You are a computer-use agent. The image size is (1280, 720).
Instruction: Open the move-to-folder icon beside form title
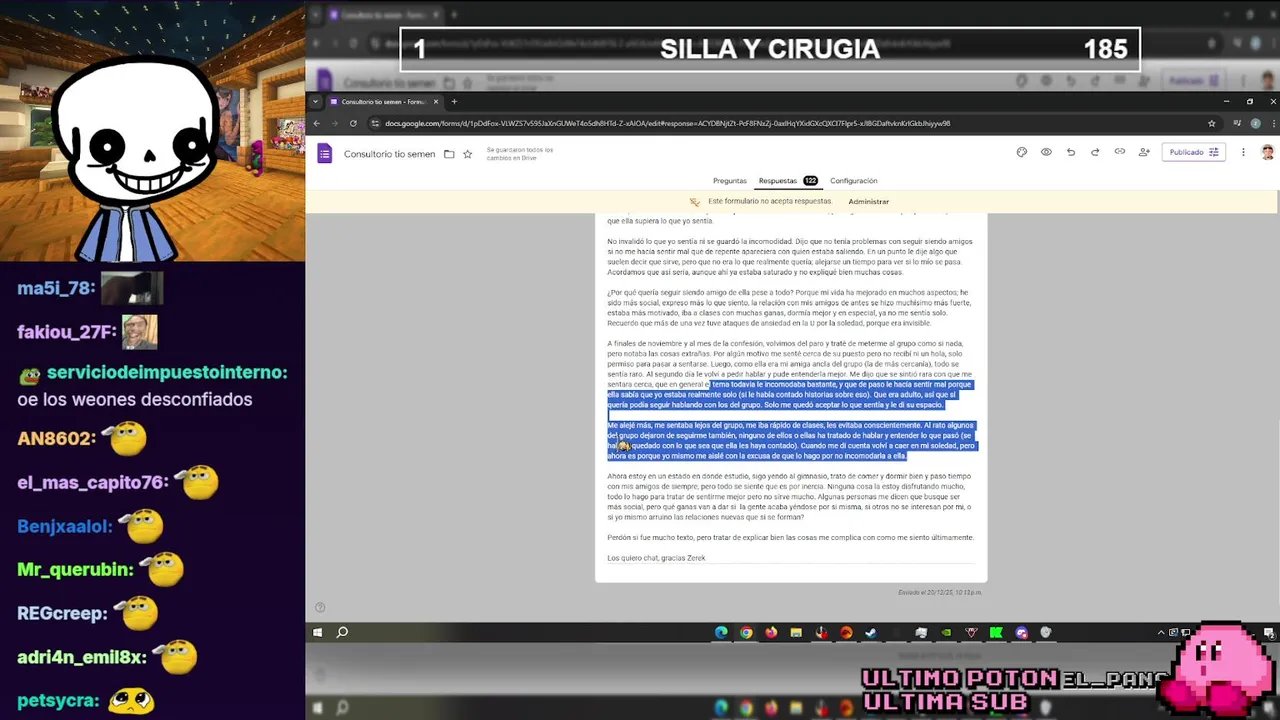click(449, 154)
